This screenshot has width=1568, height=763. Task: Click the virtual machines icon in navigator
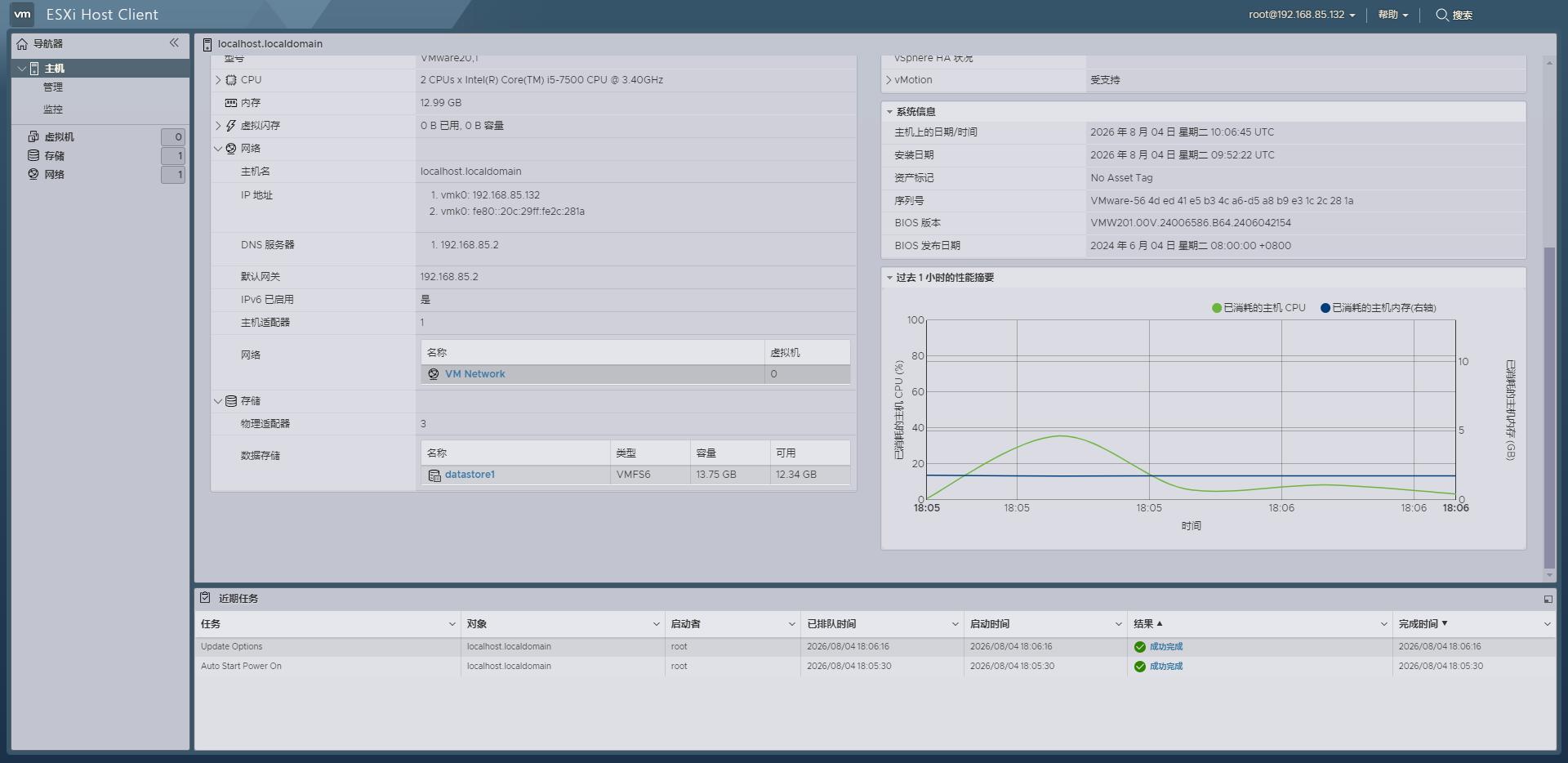tap(33, 136)
